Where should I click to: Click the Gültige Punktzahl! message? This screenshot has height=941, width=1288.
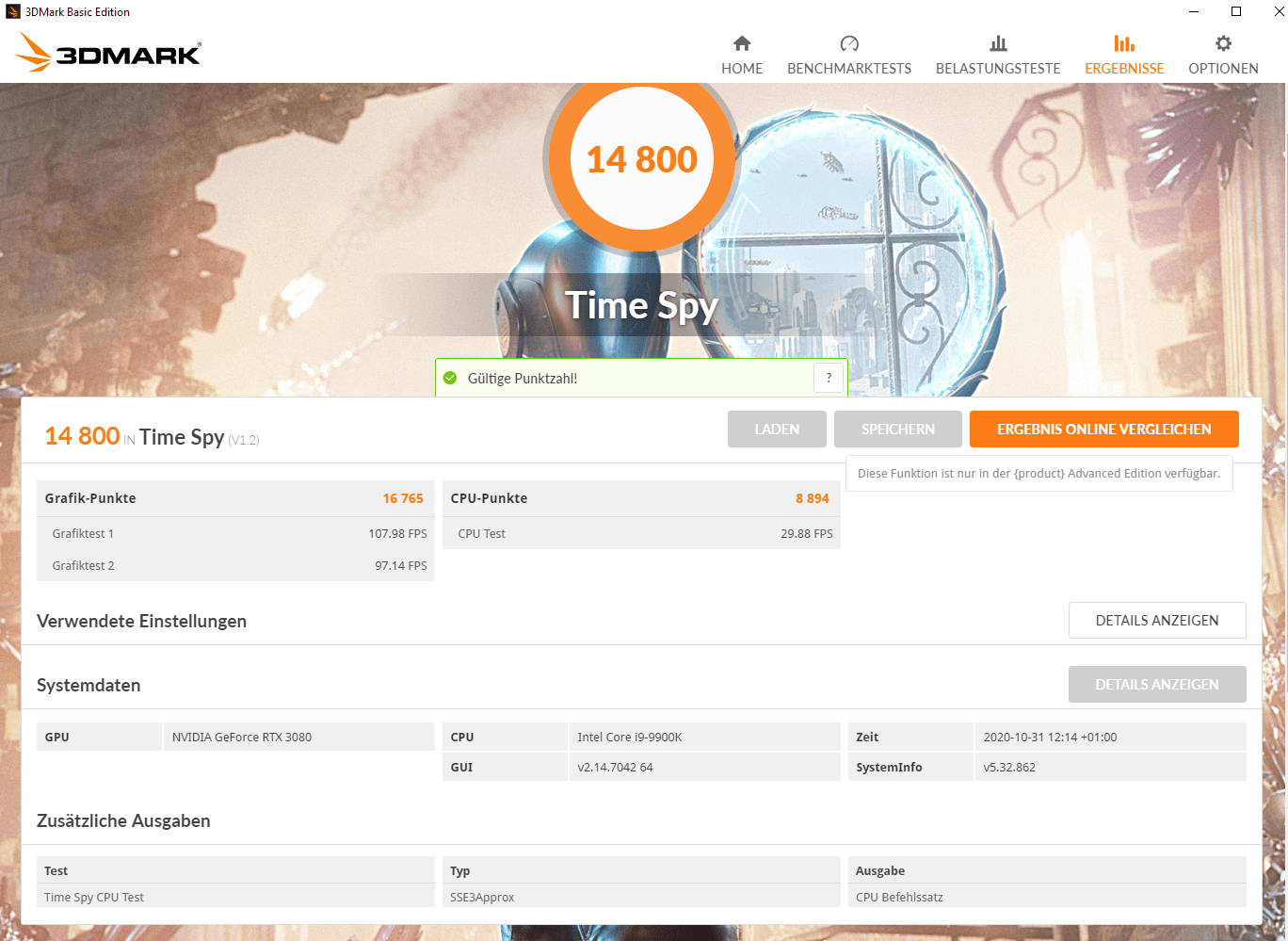tap(523, 378)
